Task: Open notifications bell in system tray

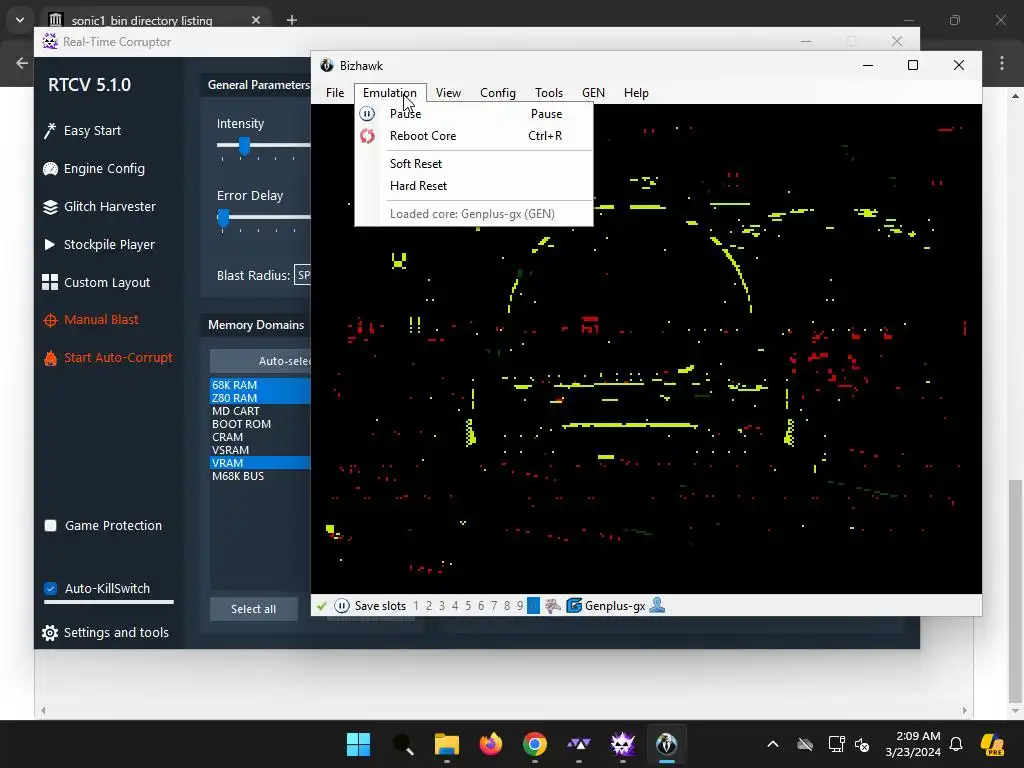Action: 956,744
